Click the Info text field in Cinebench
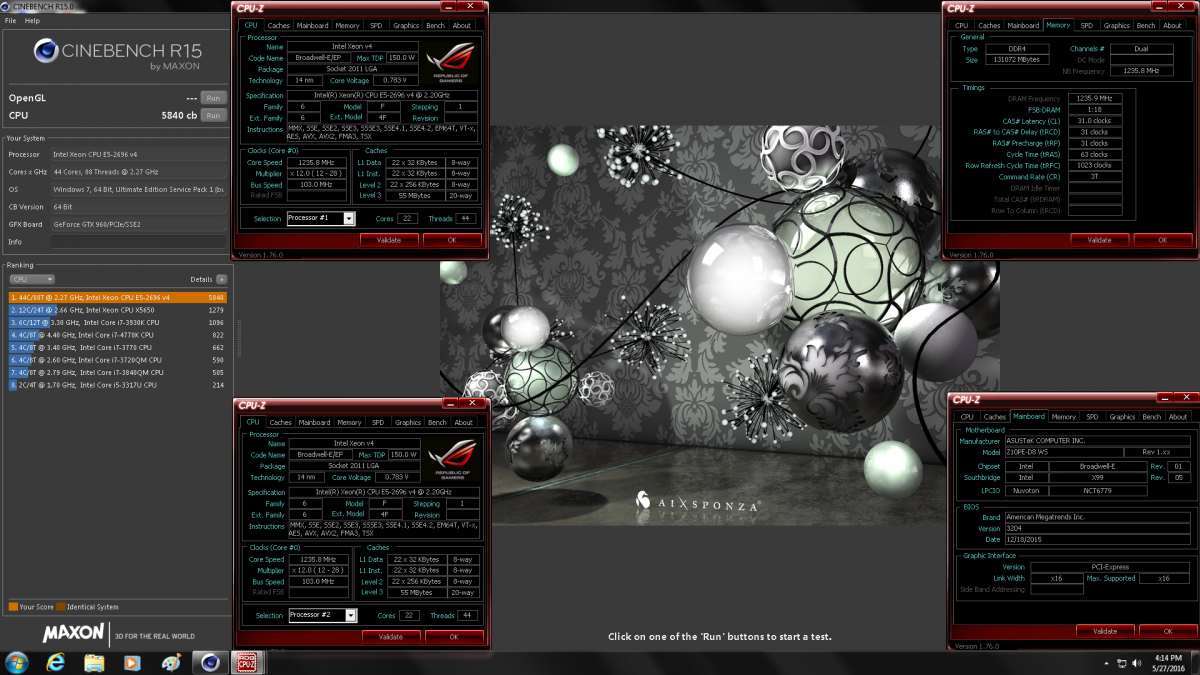The height and width of the screenshot is (675, 1200). point(139,242)
